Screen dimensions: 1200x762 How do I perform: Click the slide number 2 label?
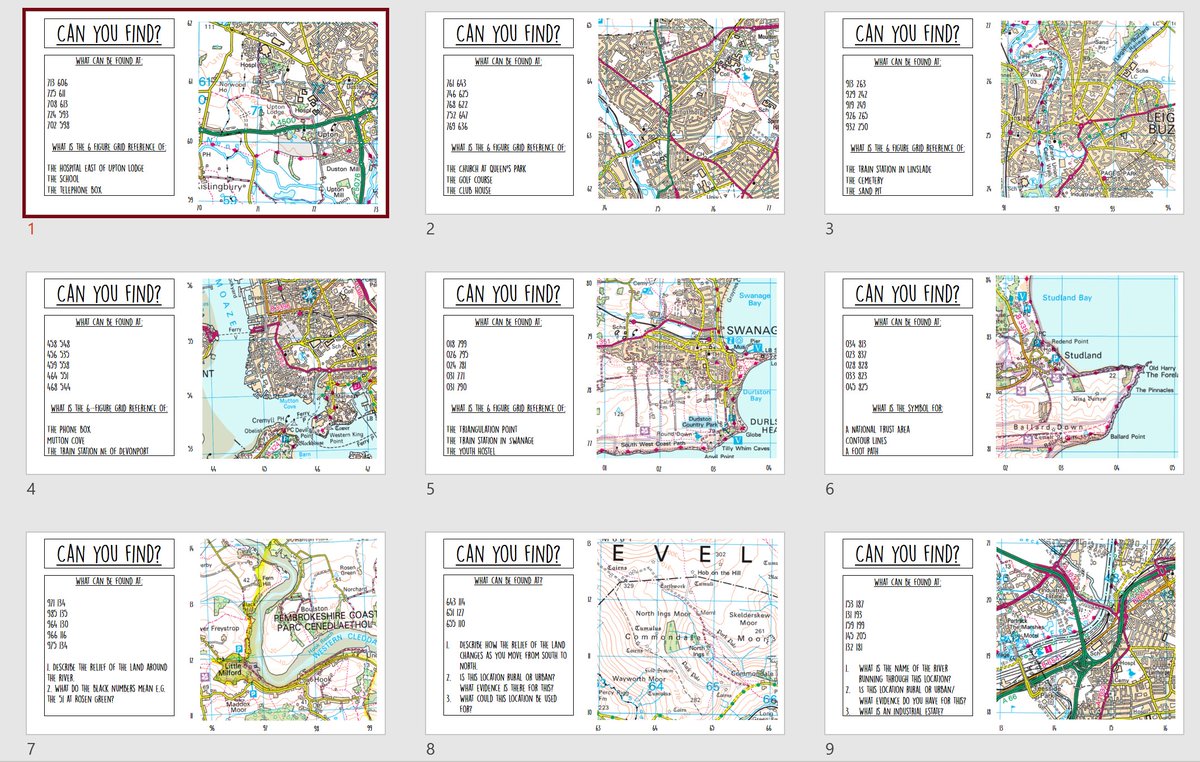431,230
